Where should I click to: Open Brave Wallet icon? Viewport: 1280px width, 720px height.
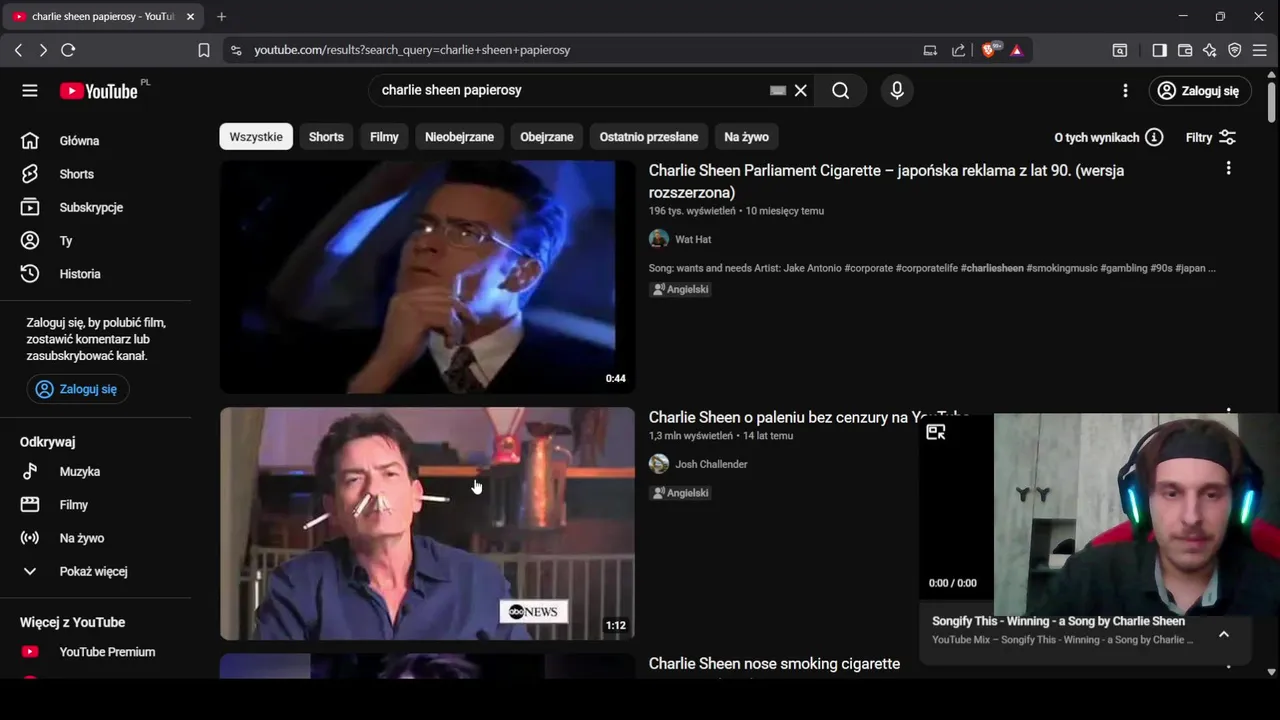[1185, 50]
